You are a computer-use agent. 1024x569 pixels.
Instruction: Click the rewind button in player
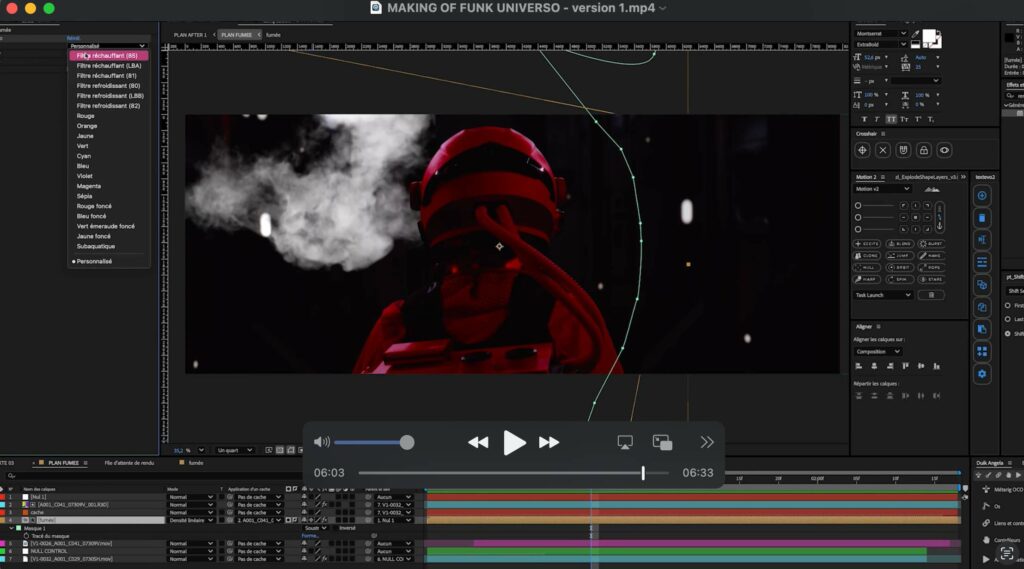coord(478,442)
